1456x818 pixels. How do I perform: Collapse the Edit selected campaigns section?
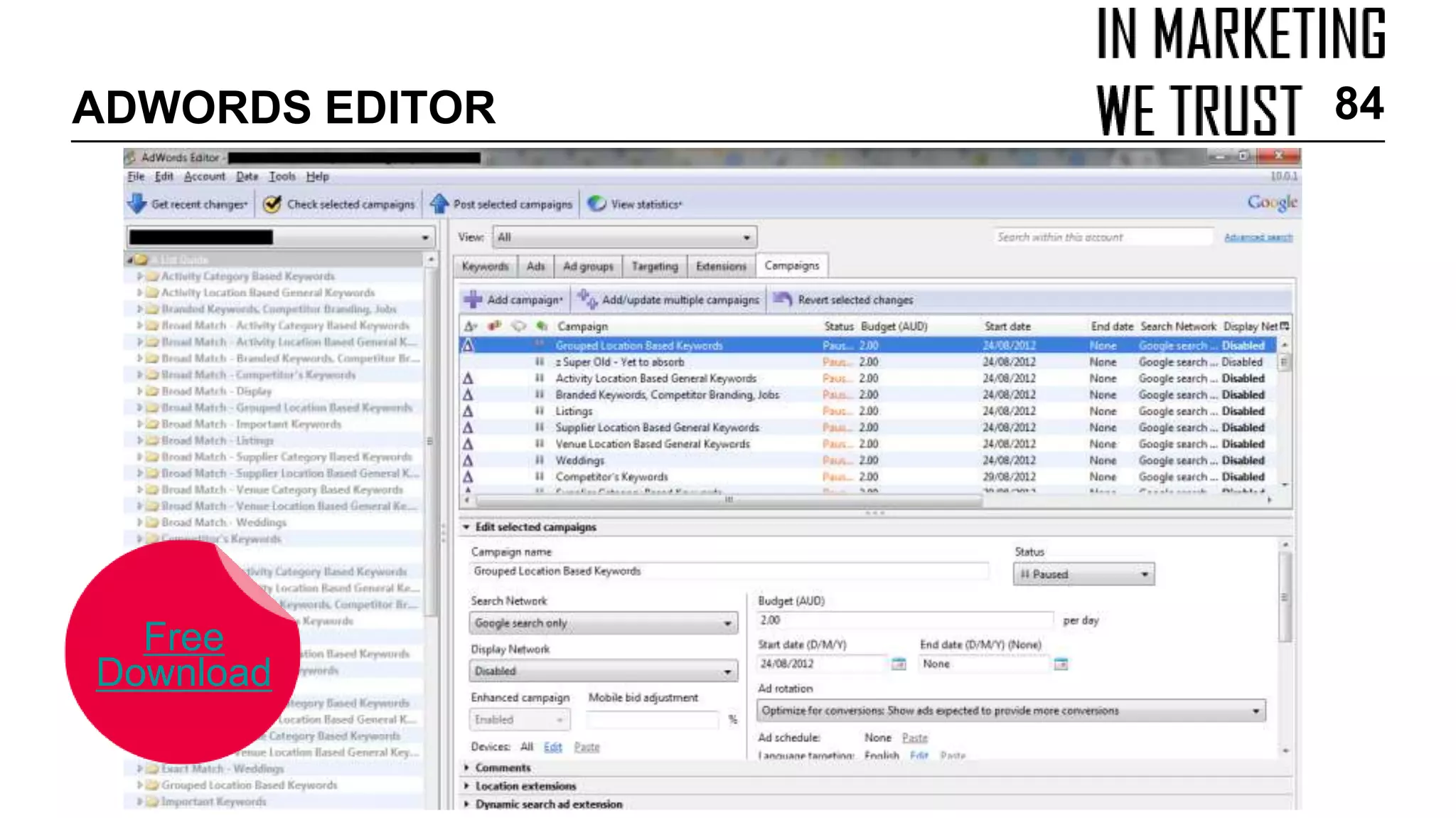pos(466,527)
